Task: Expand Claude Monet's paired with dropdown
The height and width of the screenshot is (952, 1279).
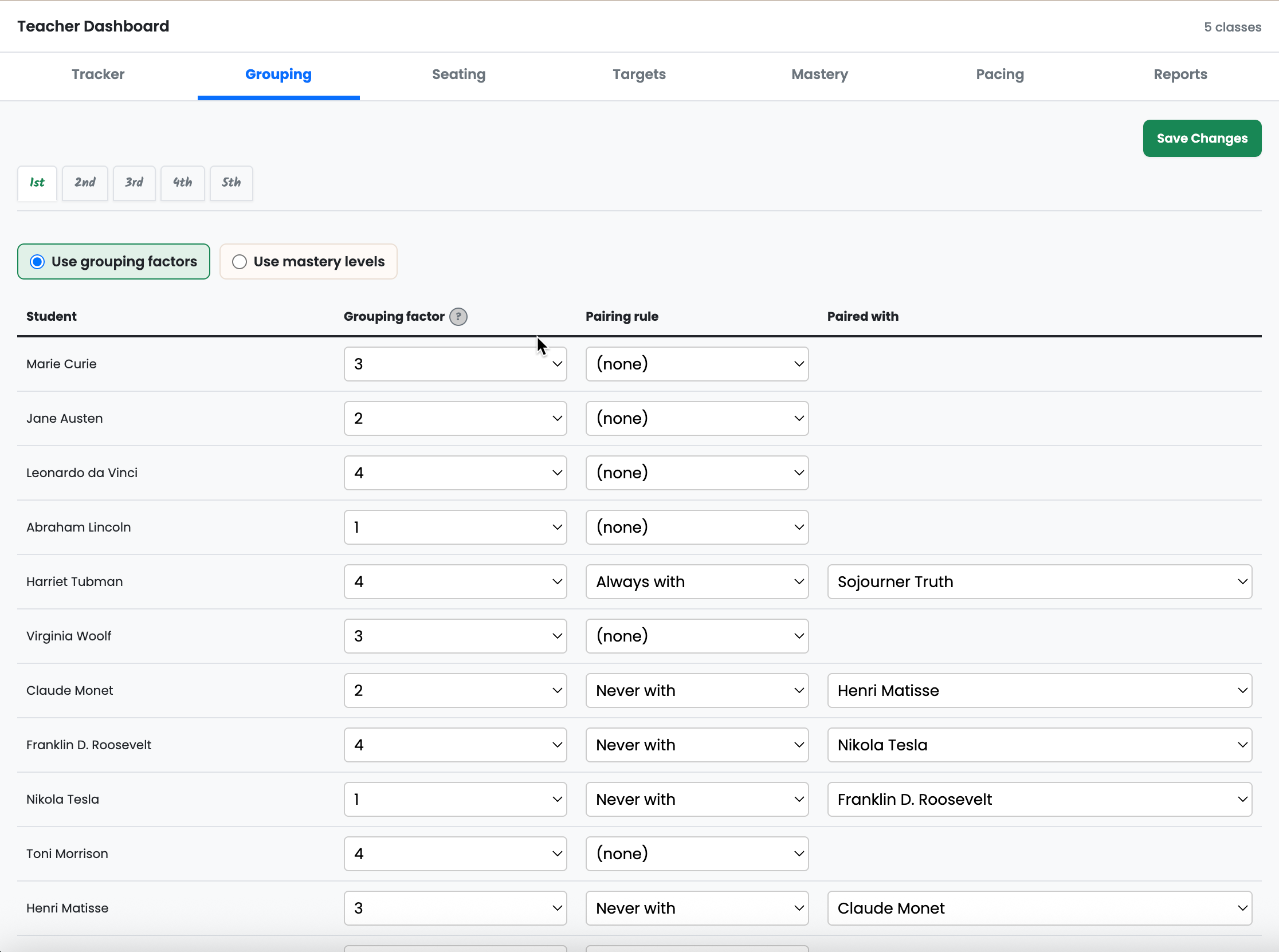Action: [x=1039, y=690]
